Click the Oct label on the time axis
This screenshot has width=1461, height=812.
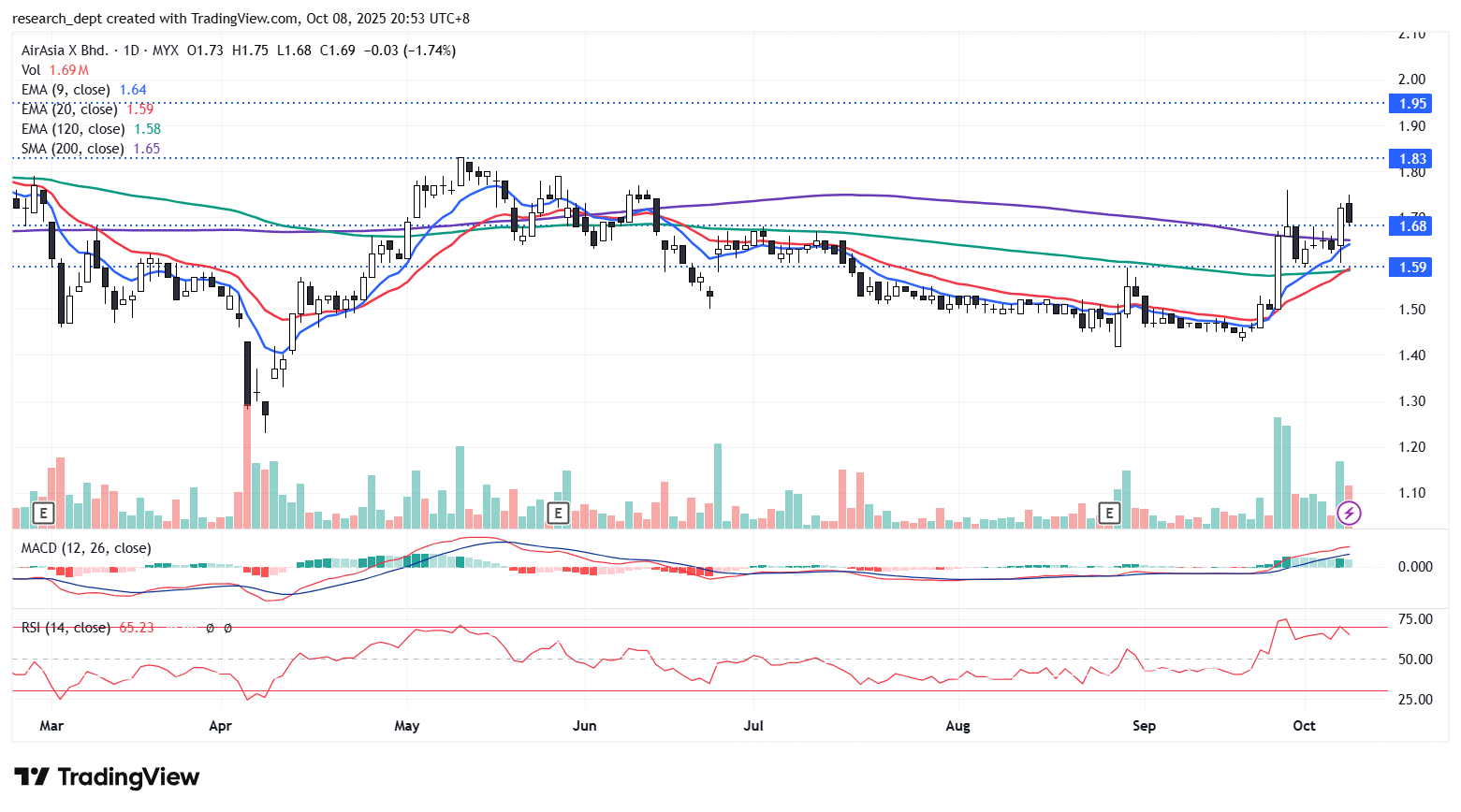(1304, 726)
